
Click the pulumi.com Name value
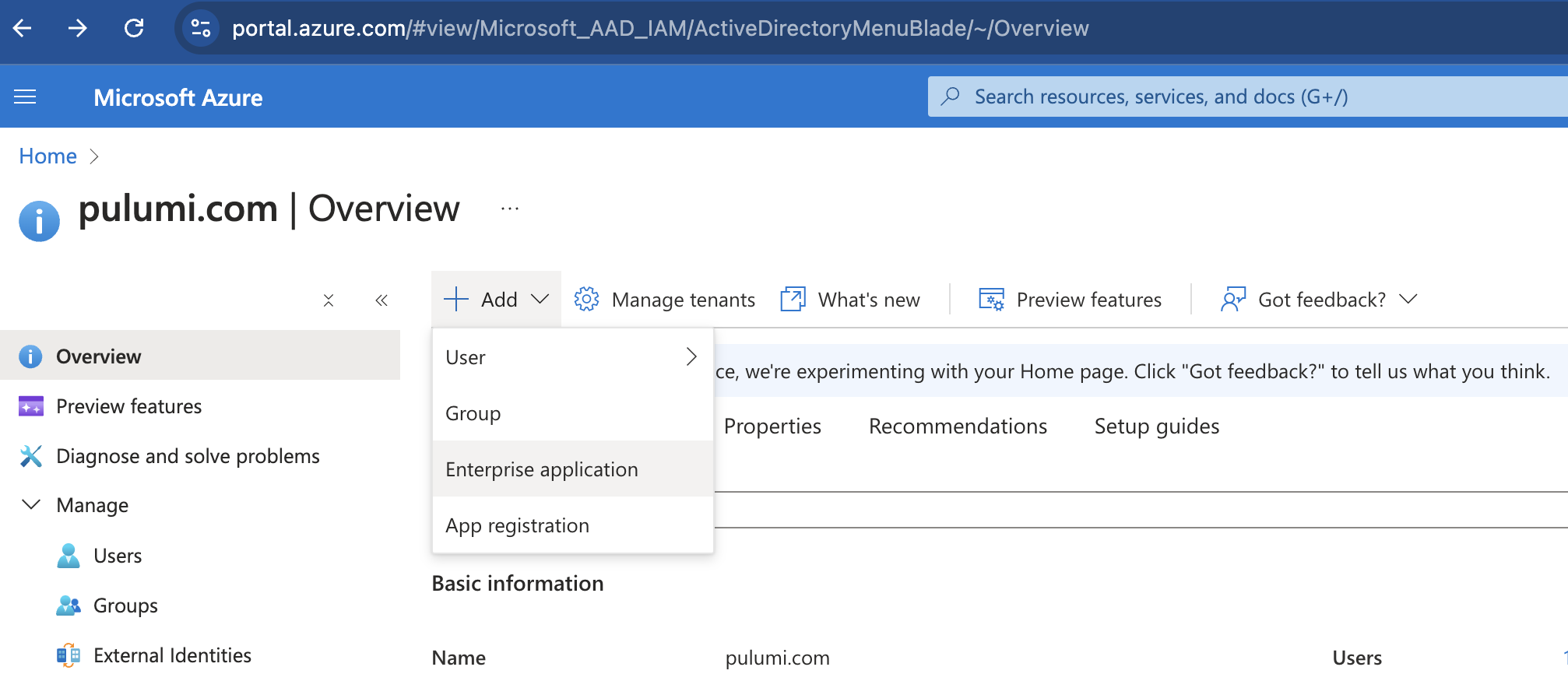point(778,658)
